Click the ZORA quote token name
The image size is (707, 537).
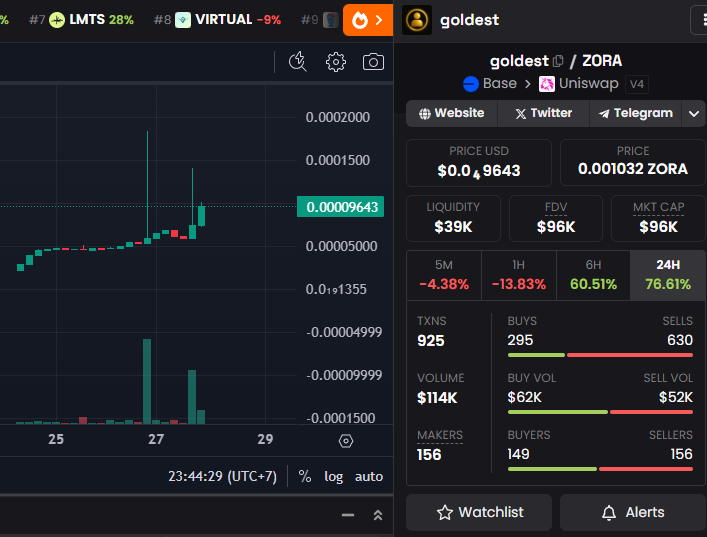602,60
